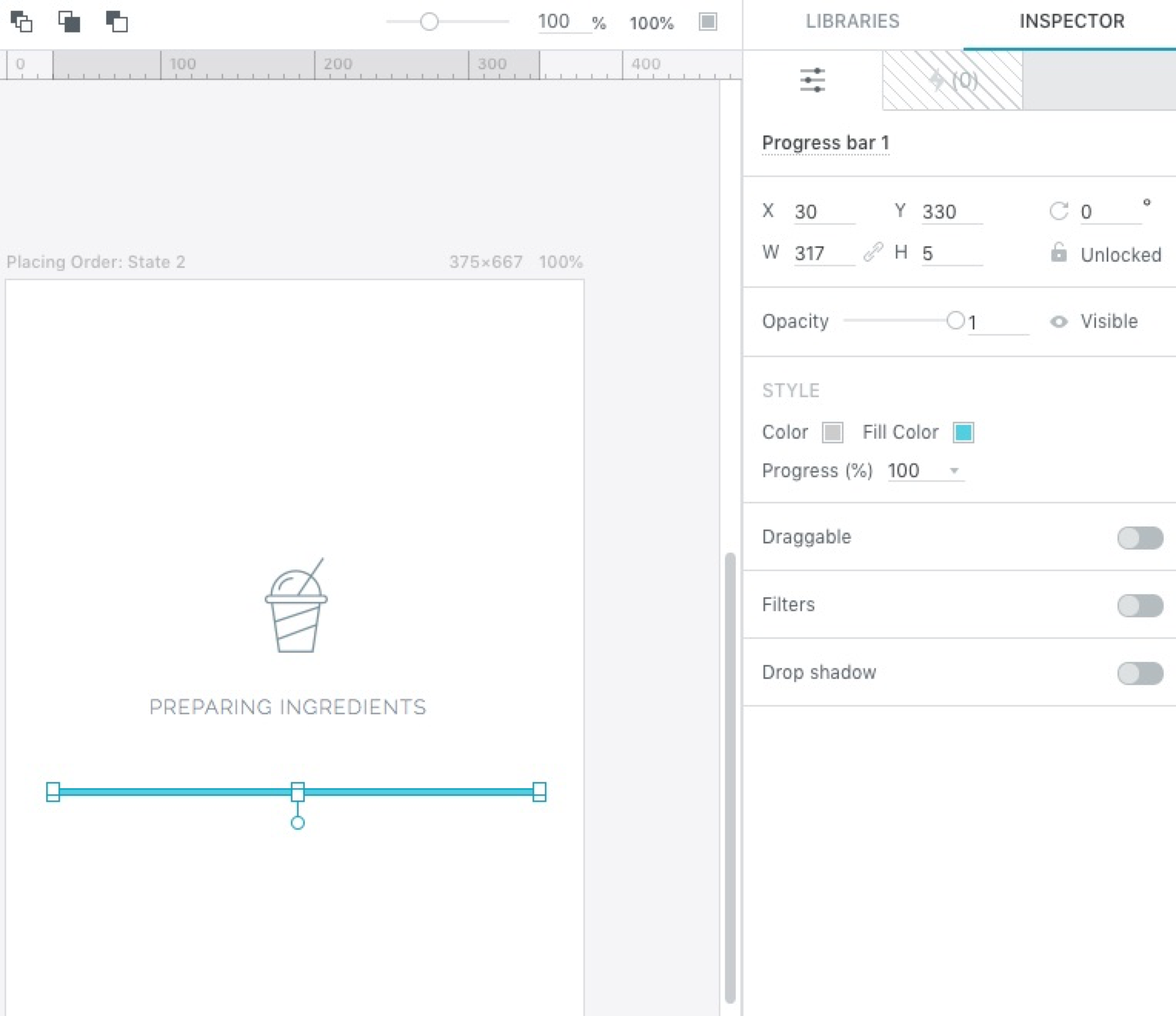Click the left resize handle of the progress bar

point(53,792)
